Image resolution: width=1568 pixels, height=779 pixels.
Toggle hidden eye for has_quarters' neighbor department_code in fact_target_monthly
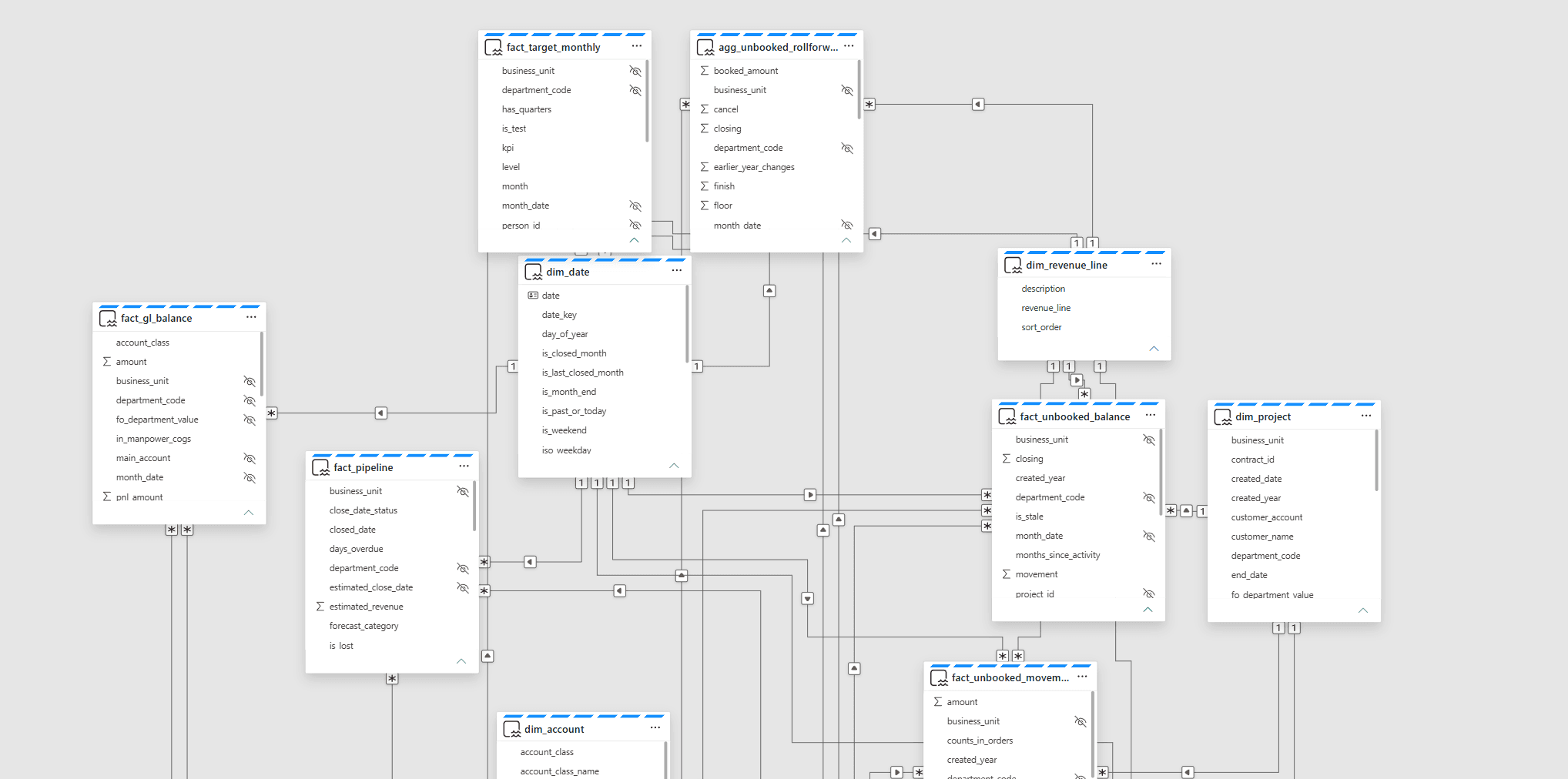(x=635, y=90)
